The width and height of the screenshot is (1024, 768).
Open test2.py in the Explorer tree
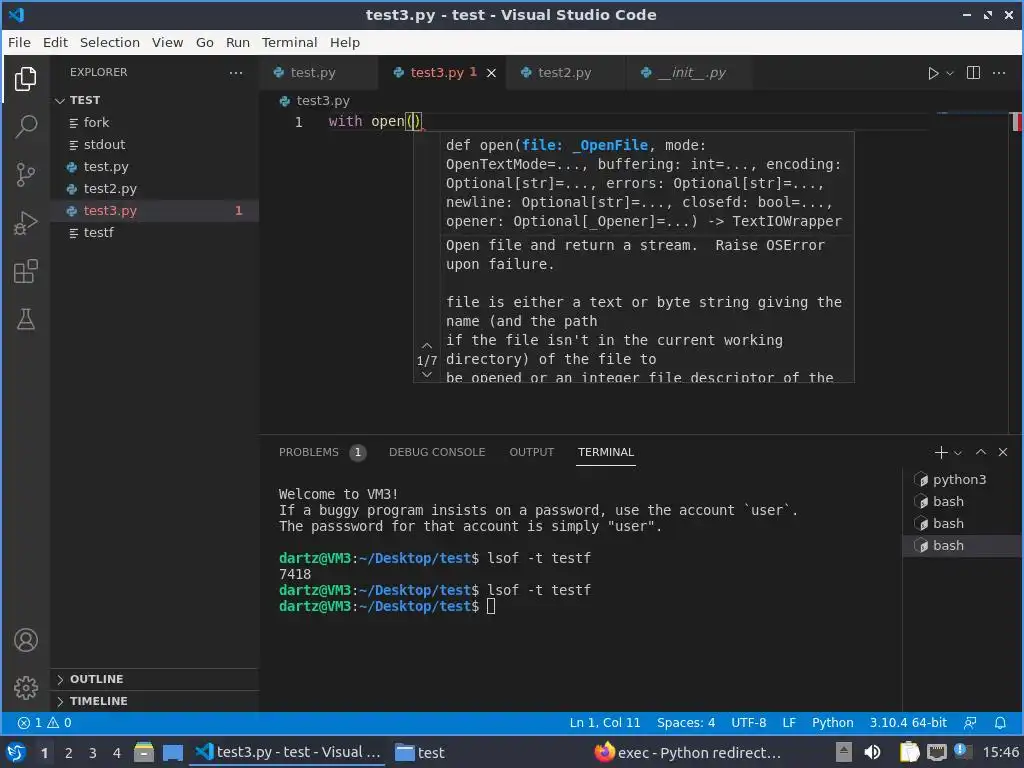155,189
